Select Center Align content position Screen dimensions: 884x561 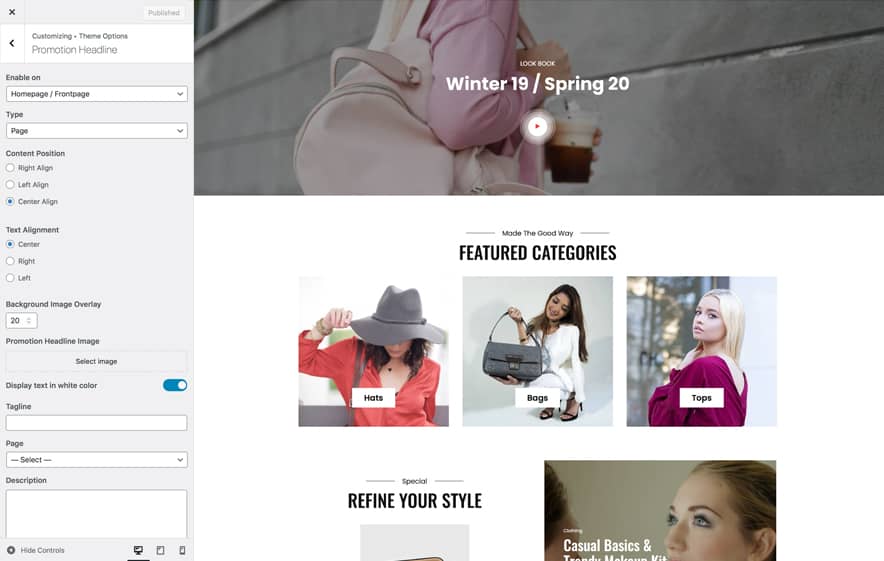coord(10,202)
